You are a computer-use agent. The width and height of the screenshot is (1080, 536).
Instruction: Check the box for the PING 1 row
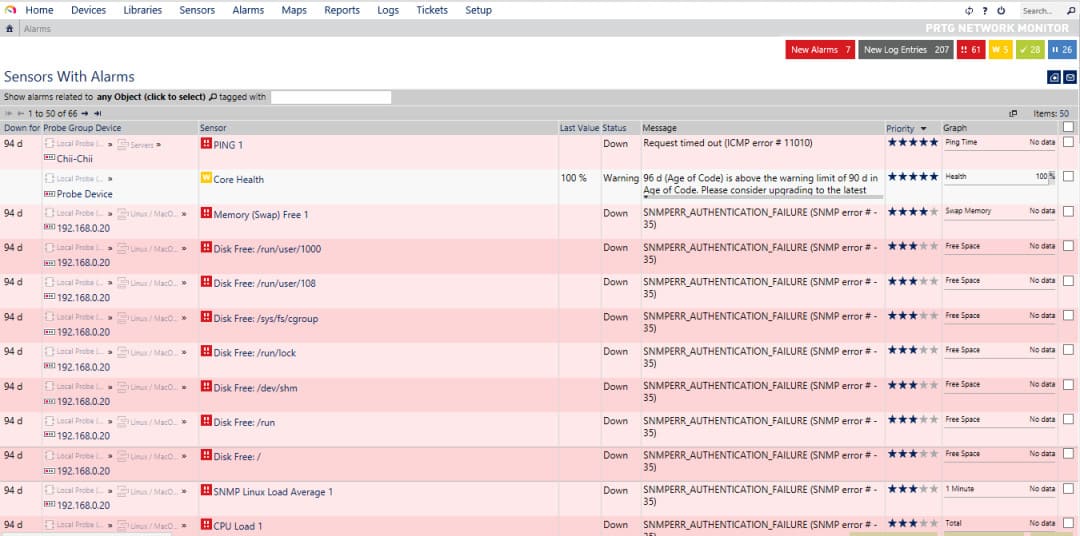pyautogui.click(x=1068, y=142)
